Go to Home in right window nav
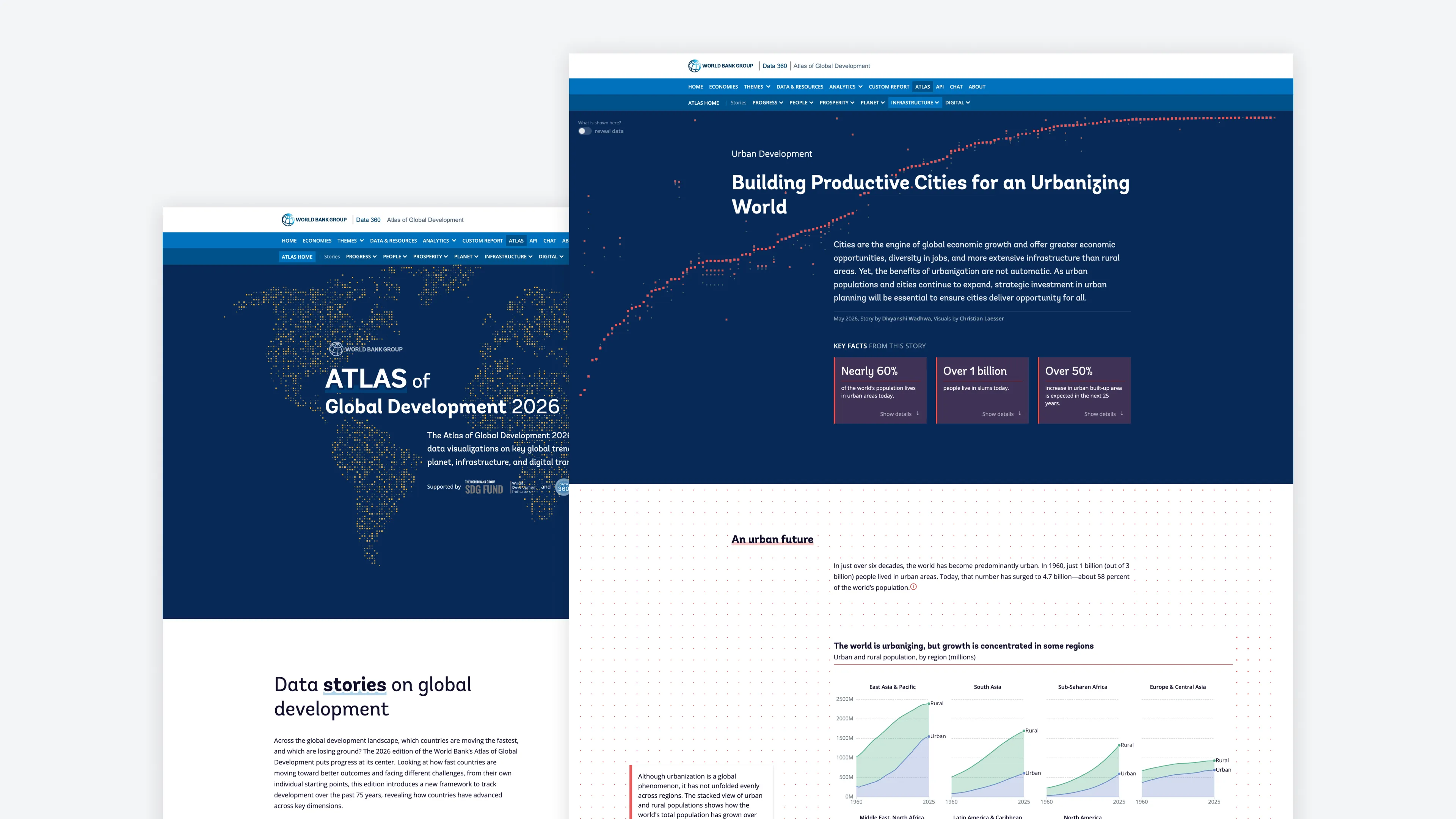Viewport: 1456px width, 819px height. [695, 86]
